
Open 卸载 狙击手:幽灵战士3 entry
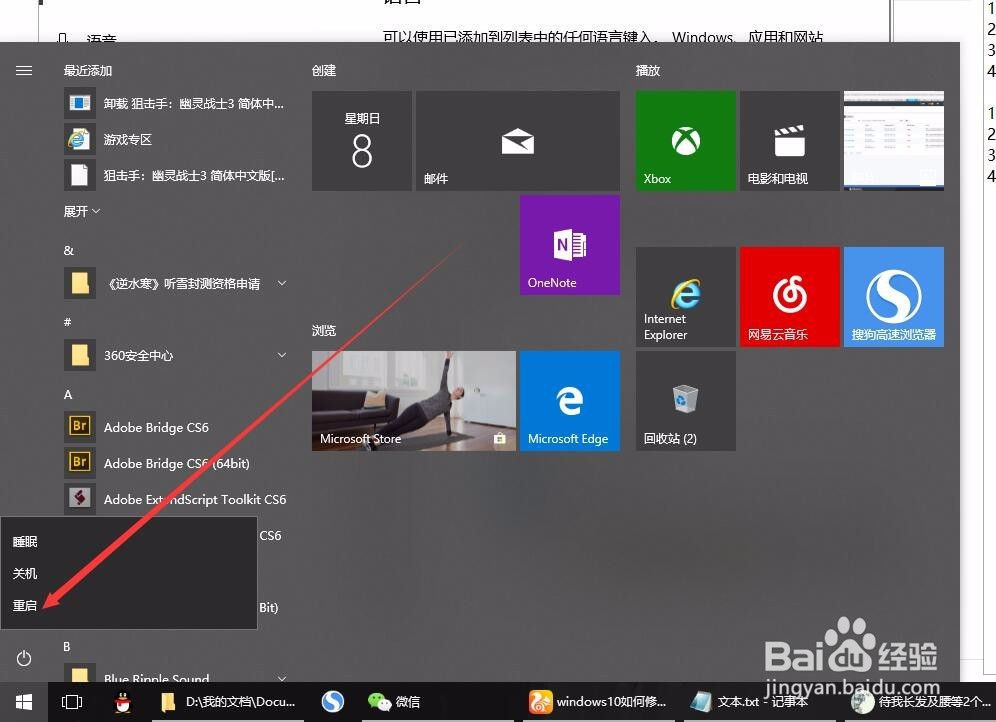pos(176,103)
